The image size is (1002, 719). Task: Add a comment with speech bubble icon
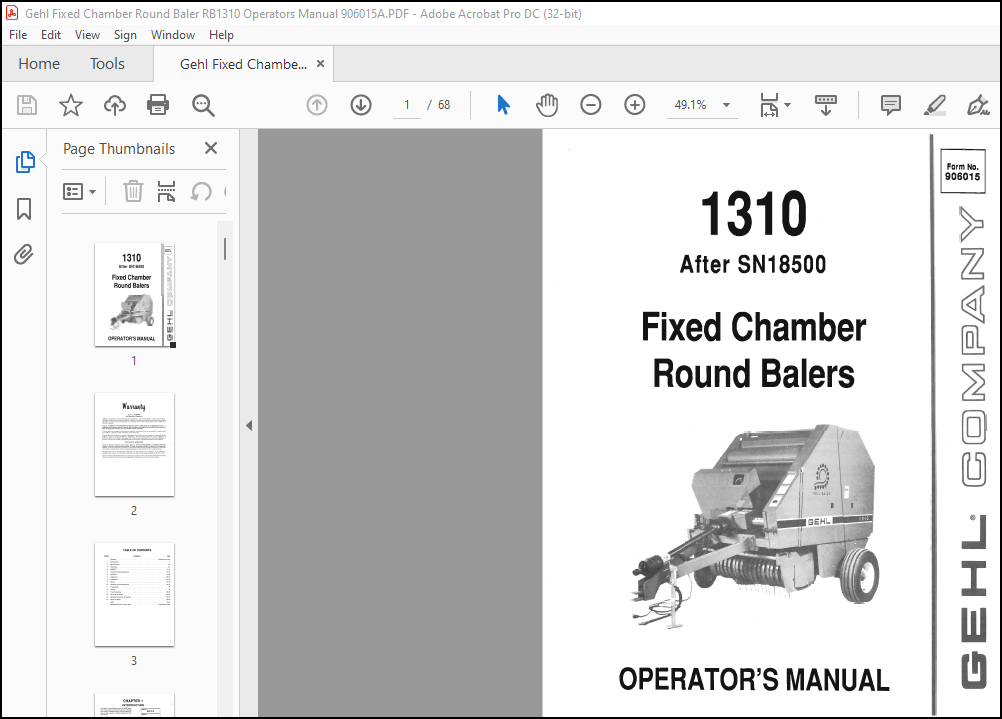click(x=890, y=105)
